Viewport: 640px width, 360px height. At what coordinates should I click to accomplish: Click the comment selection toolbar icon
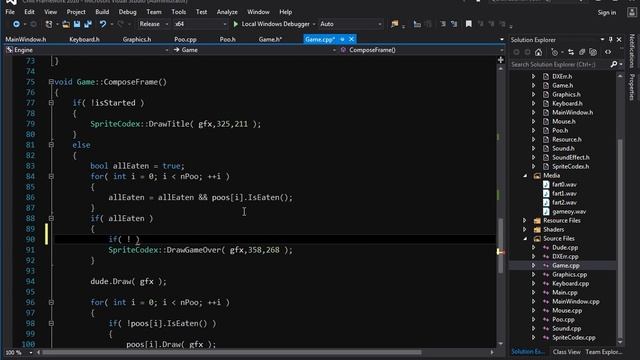pos(443,24)
